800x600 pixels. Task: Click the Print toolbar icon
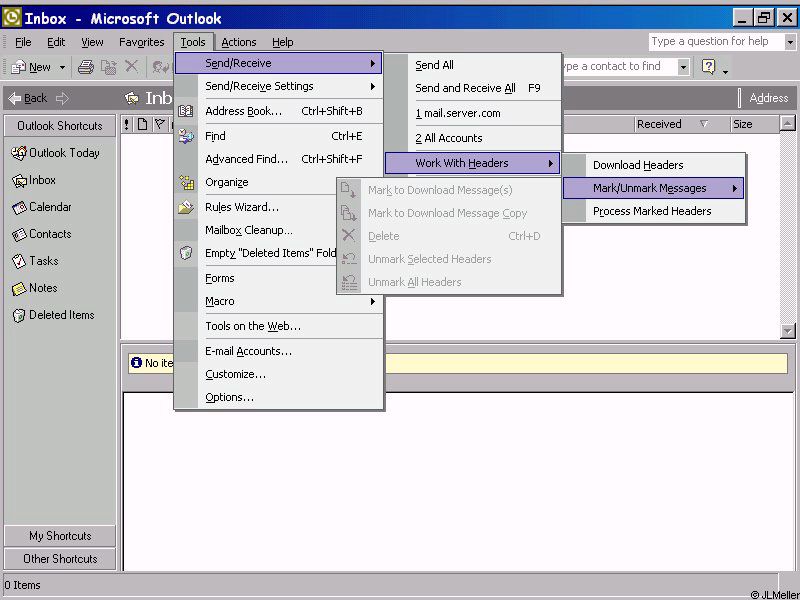86,67
